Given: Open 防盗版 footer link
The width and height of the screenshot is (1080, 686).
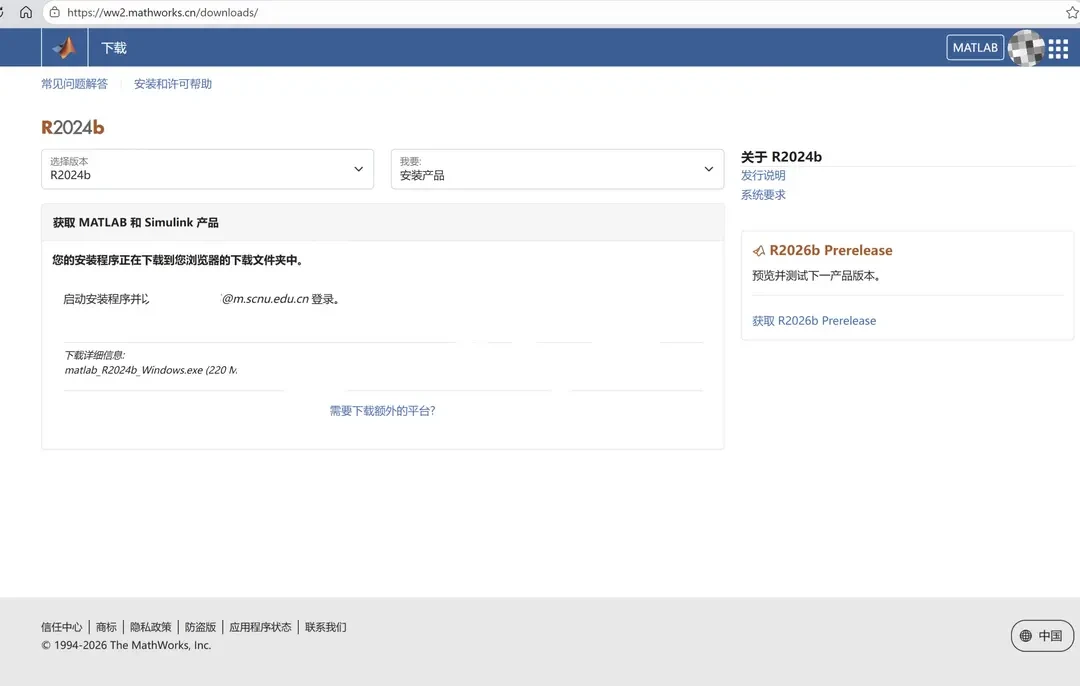Looking at the screenshot, I should (200, 627).
